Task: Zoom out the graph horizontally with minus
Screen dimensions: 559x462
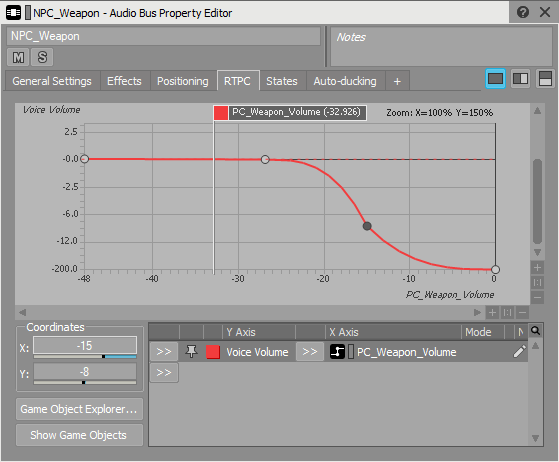Action: [522, 313]
